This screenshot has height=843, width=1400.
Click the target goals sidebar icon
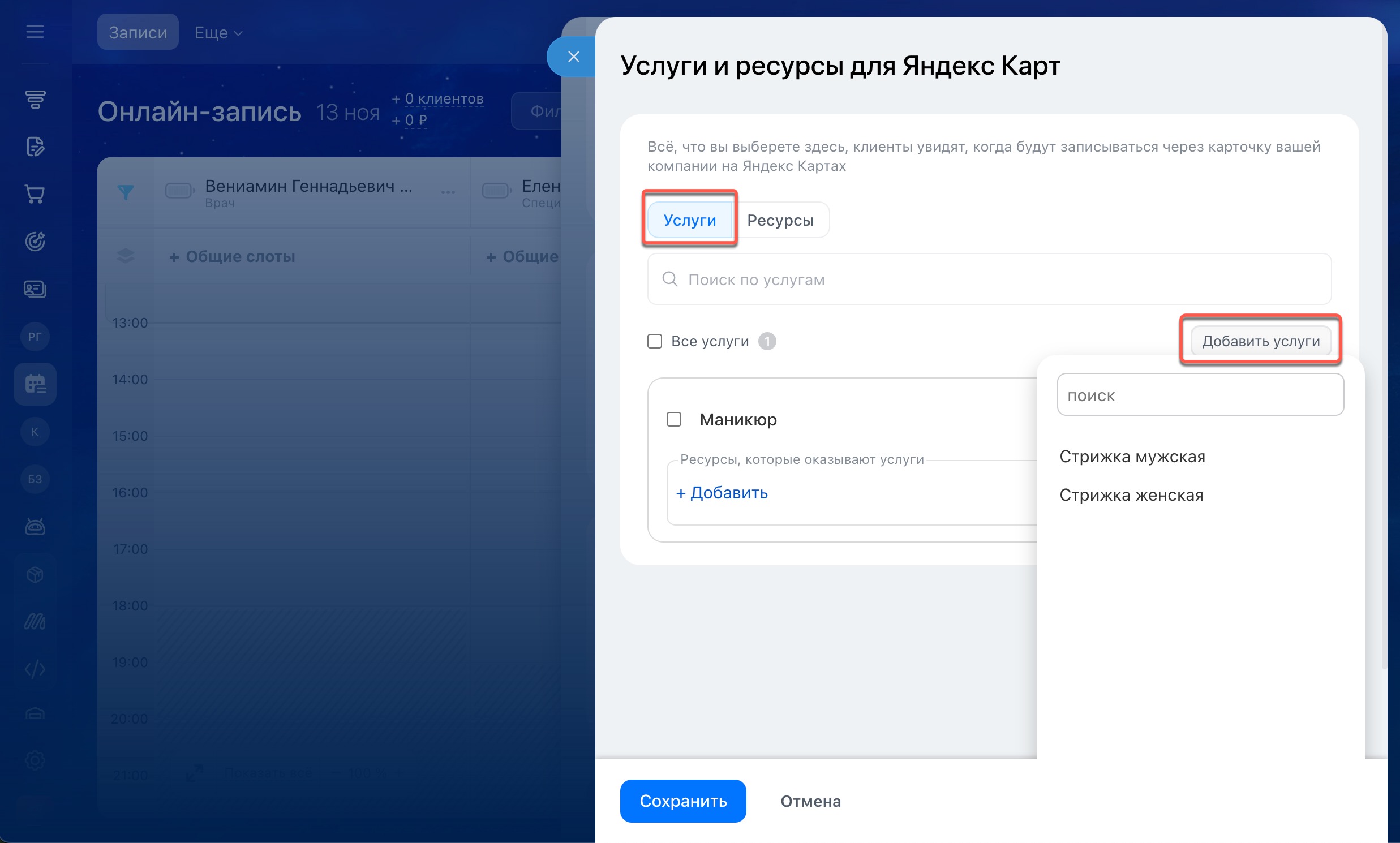[x=35, y=242]
